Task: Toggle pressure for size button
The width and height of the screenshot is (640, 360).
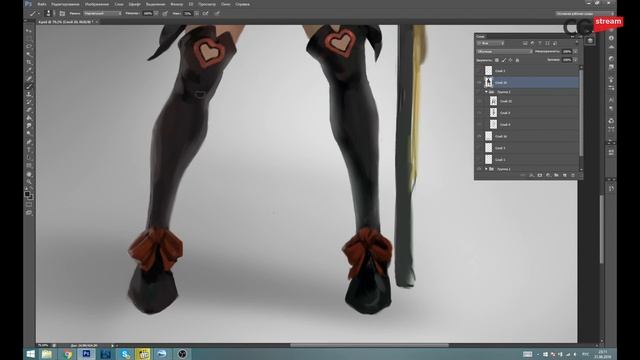Action: (217, 13)
